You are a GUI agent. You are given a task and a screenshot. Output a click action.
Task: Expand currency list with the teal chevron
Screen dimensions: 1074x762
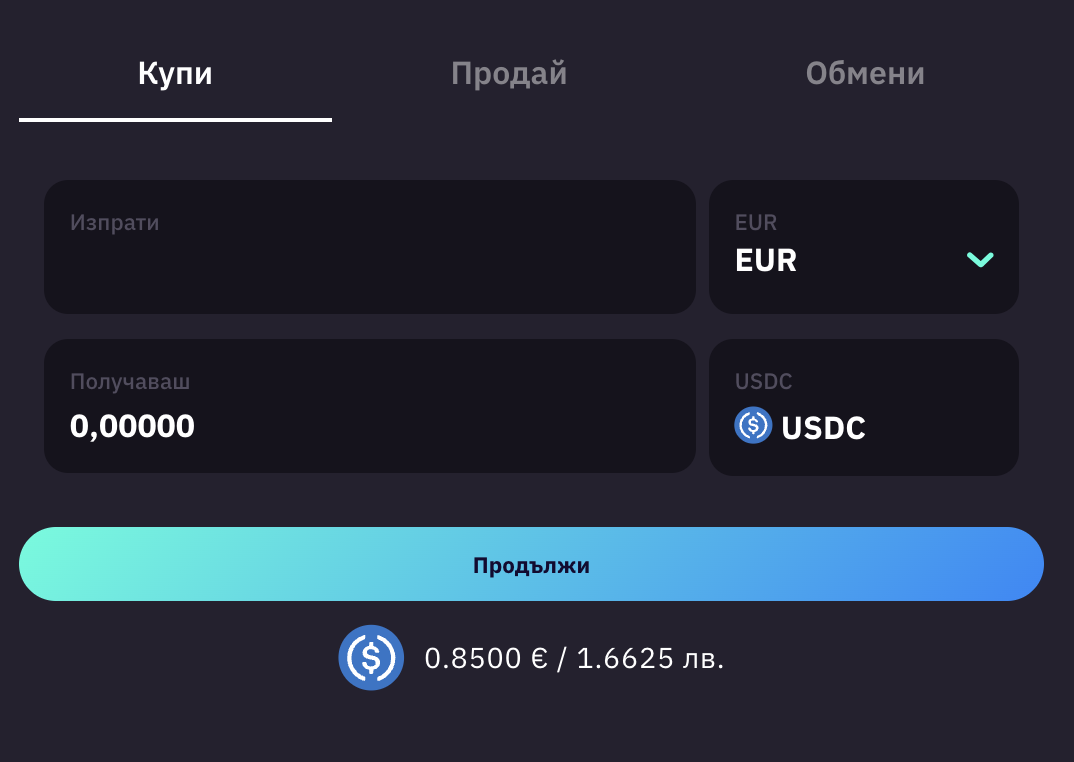(980, 260)
